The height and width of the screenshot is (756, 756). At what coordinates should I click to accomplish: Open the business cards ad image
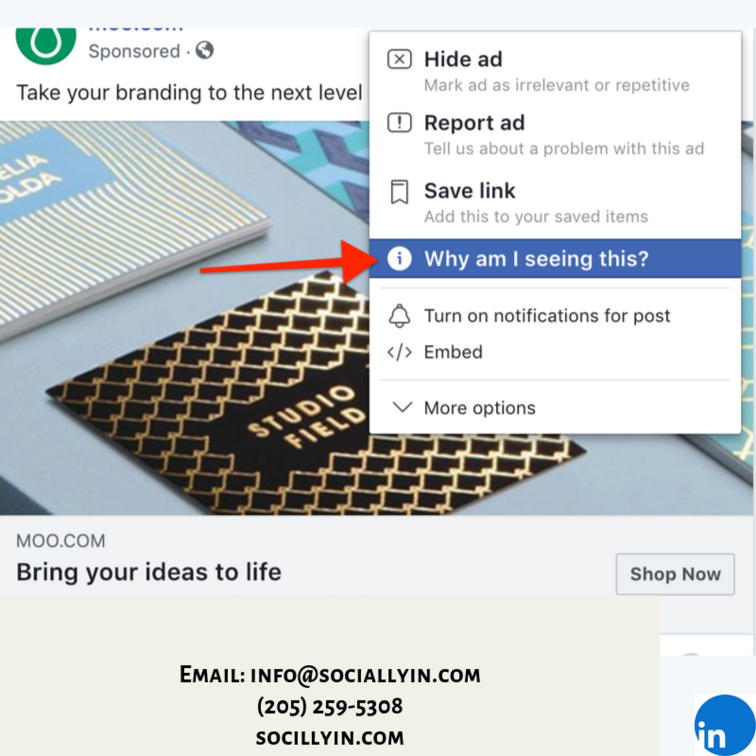tap(185, 318)
